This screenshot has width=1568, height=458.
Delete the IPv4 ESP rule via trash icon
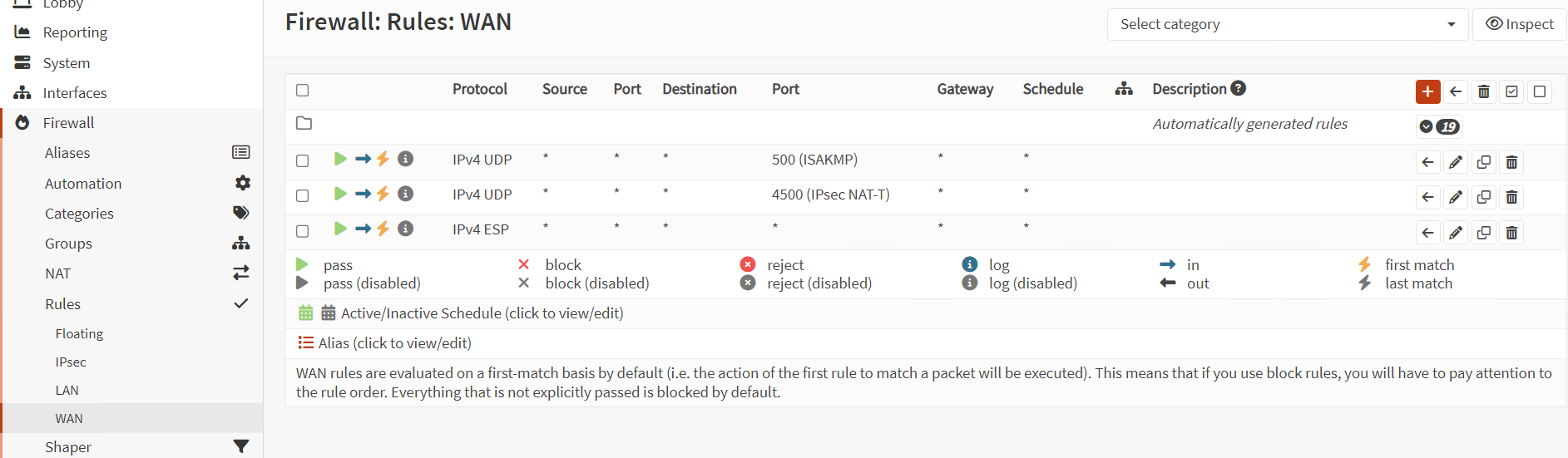pos(1511,233)
